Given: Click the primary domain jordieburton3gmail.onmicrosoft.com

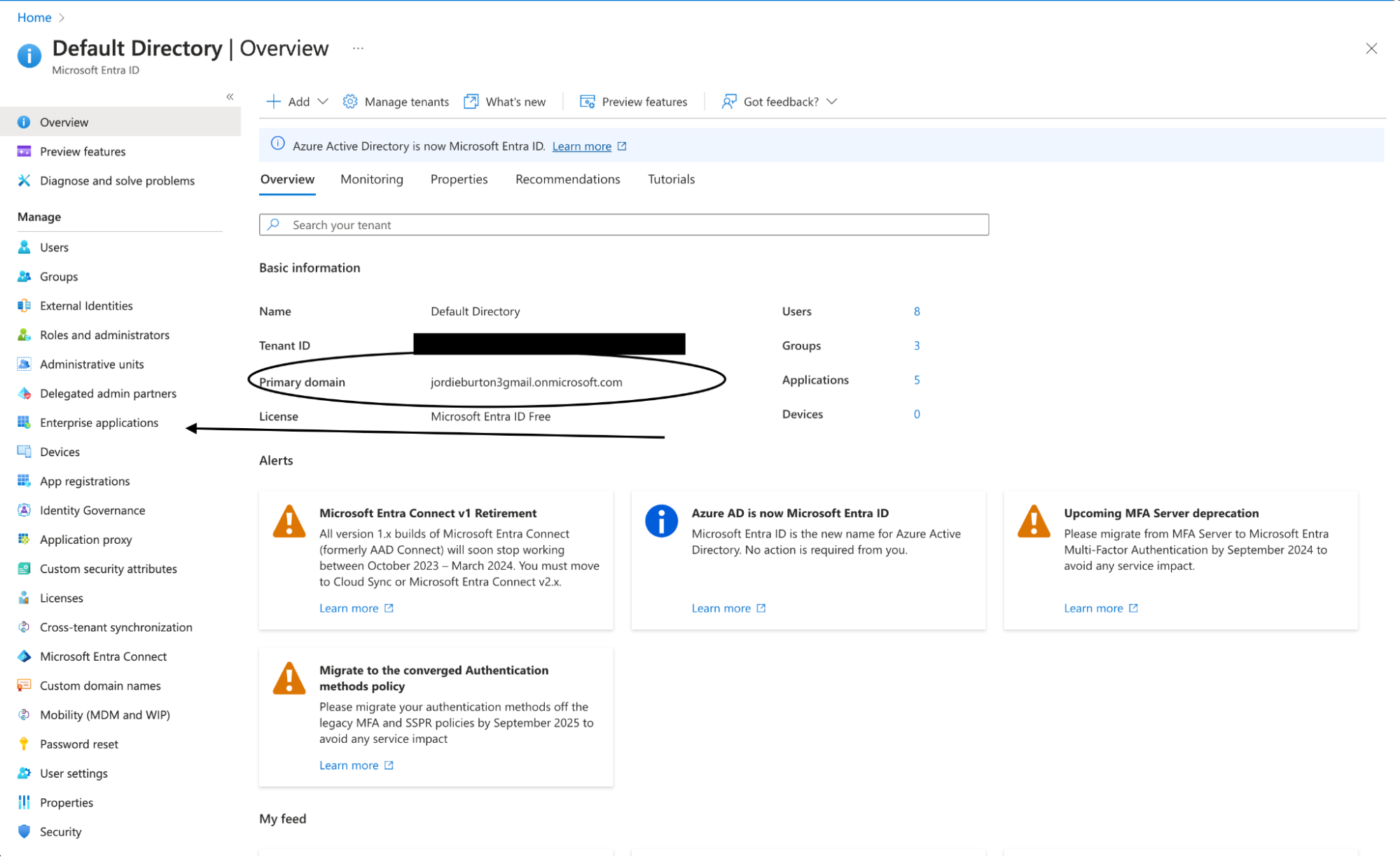Looking at the screenshot, I should point(526,382).
